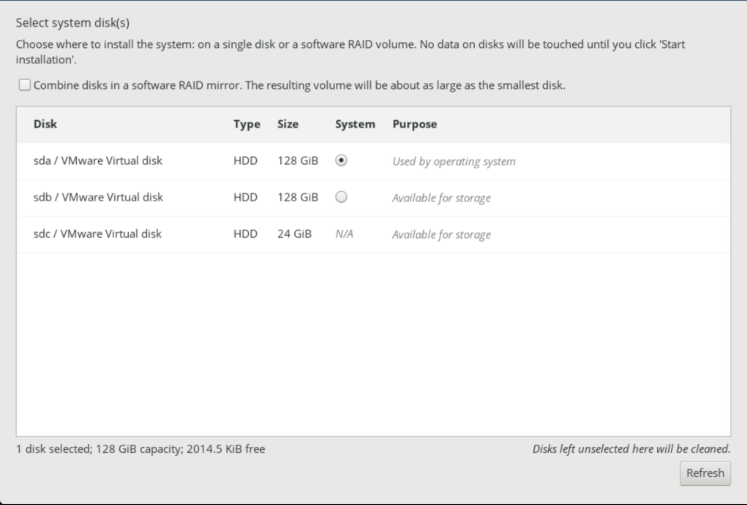Click the '1 disk selected' status text
This screenshot has height=505, width=747.
pos(54,449)
